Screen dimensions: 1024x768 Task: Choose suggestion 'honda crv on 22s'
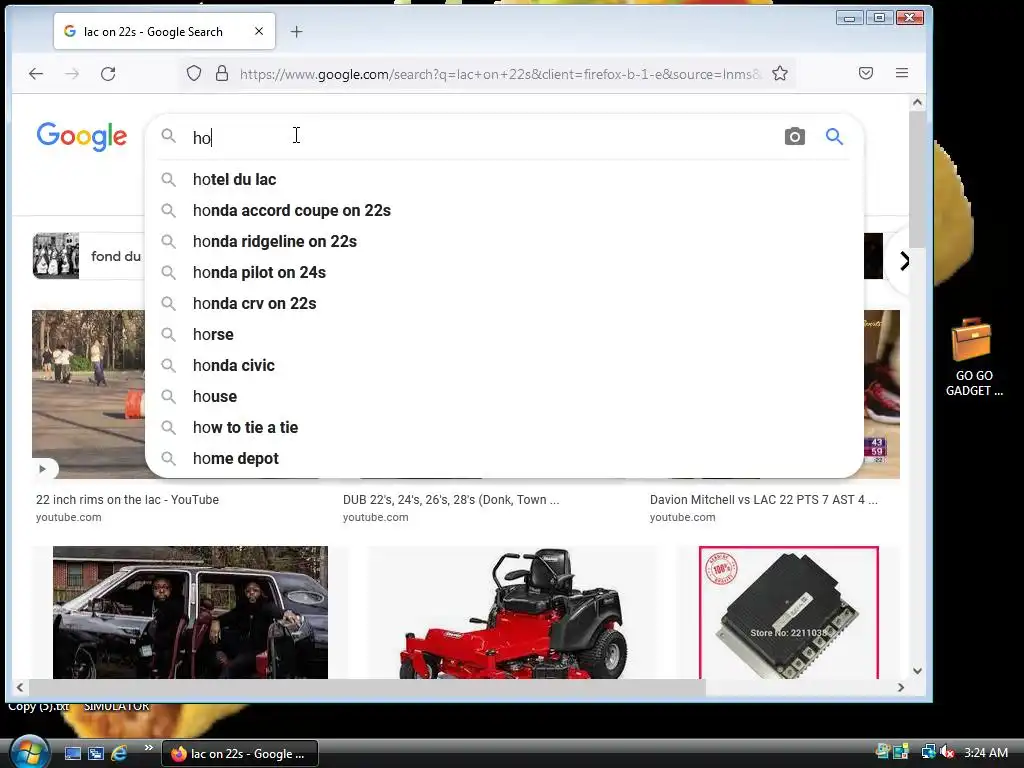504,304
